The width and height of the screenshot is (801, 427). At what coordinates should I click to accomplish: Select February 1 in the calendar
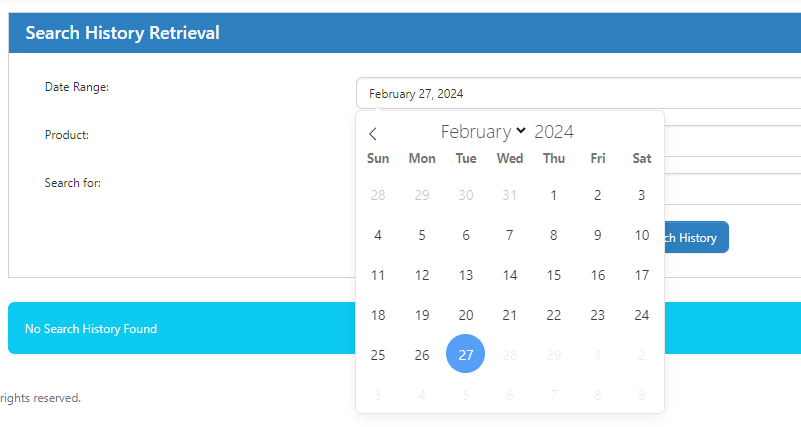[554, 195]
